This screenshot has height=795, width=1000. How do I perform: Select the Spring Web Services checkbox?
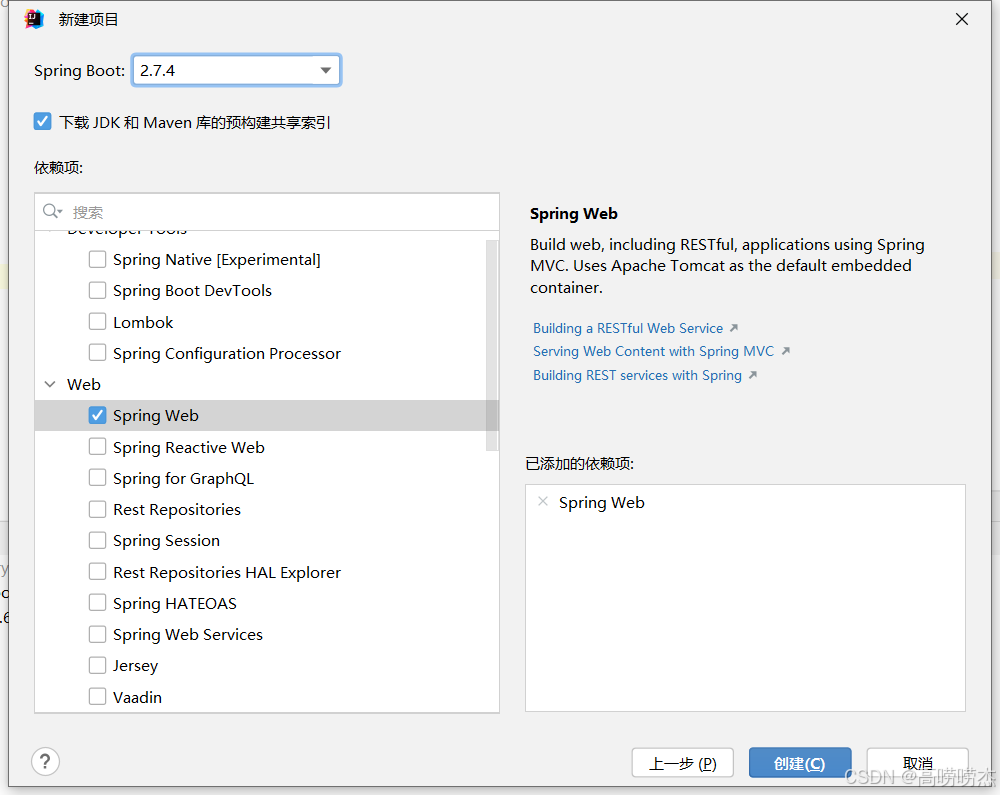pos(98,634)
